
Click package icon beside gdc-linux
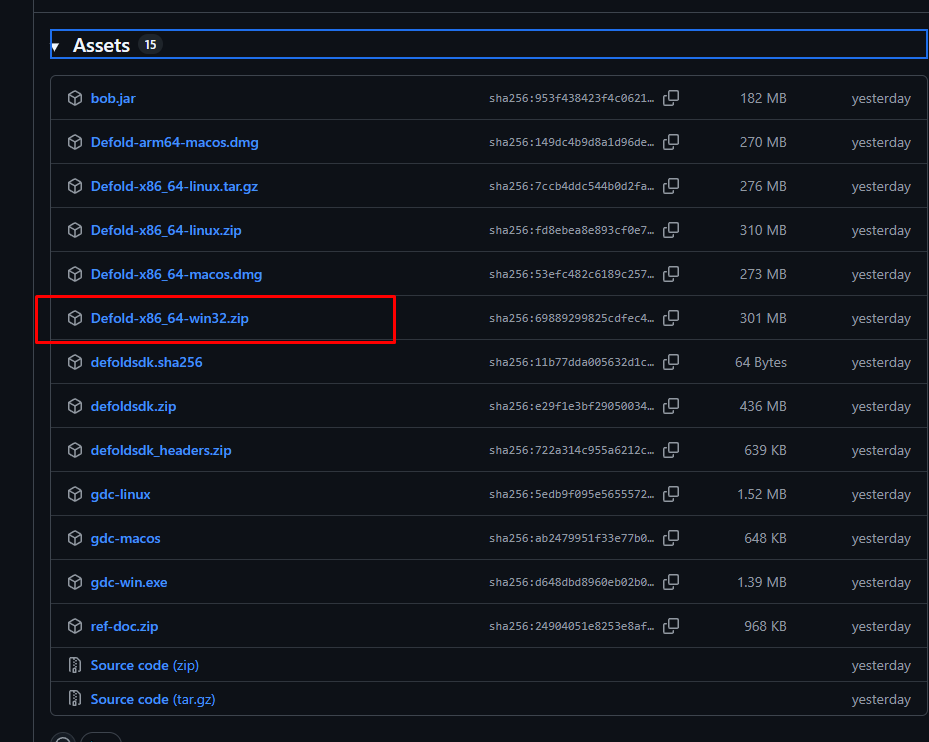click(75, 494)
